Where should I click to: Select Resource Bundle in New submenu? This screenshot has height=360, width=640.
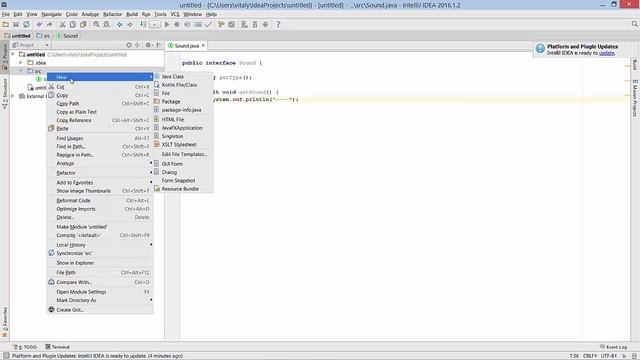pyautogui.click(x=183, y=189)
